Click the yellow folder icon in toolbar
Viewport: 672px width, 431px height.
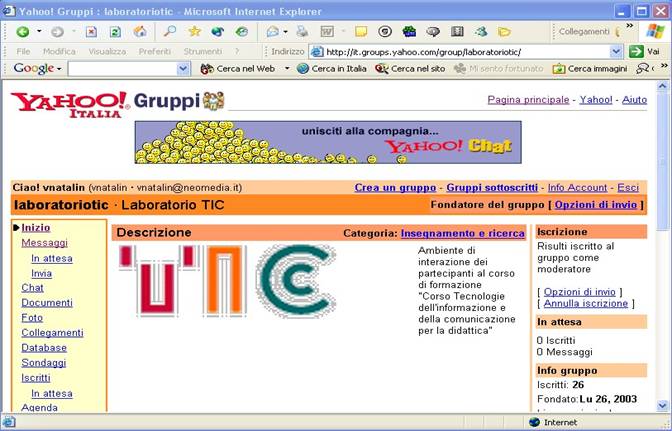coord(504,32)
